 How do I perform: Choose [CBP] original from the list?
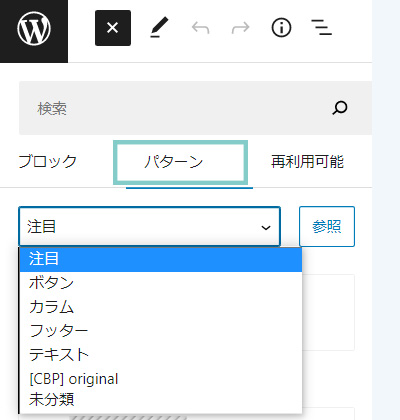(x=161, y=379)
